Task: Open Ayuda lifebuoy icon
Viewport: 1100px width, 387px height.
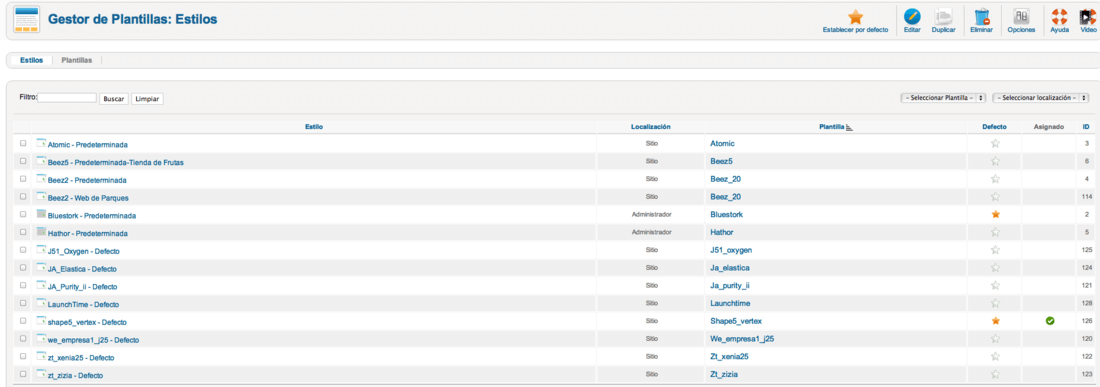Action: [x=1059, y=17]
